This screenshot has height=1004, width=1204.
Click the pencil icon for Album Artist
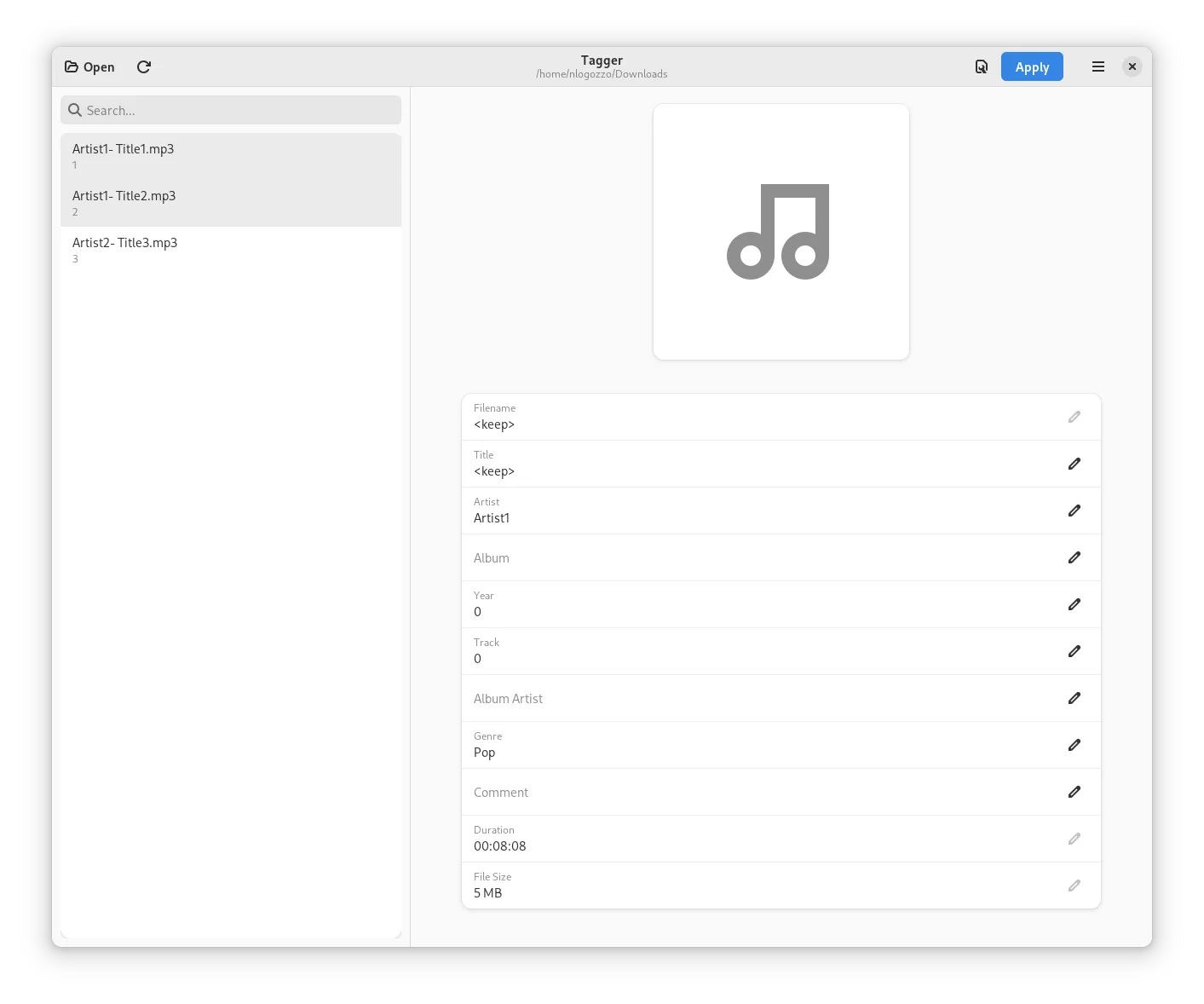coord(1074,698)
